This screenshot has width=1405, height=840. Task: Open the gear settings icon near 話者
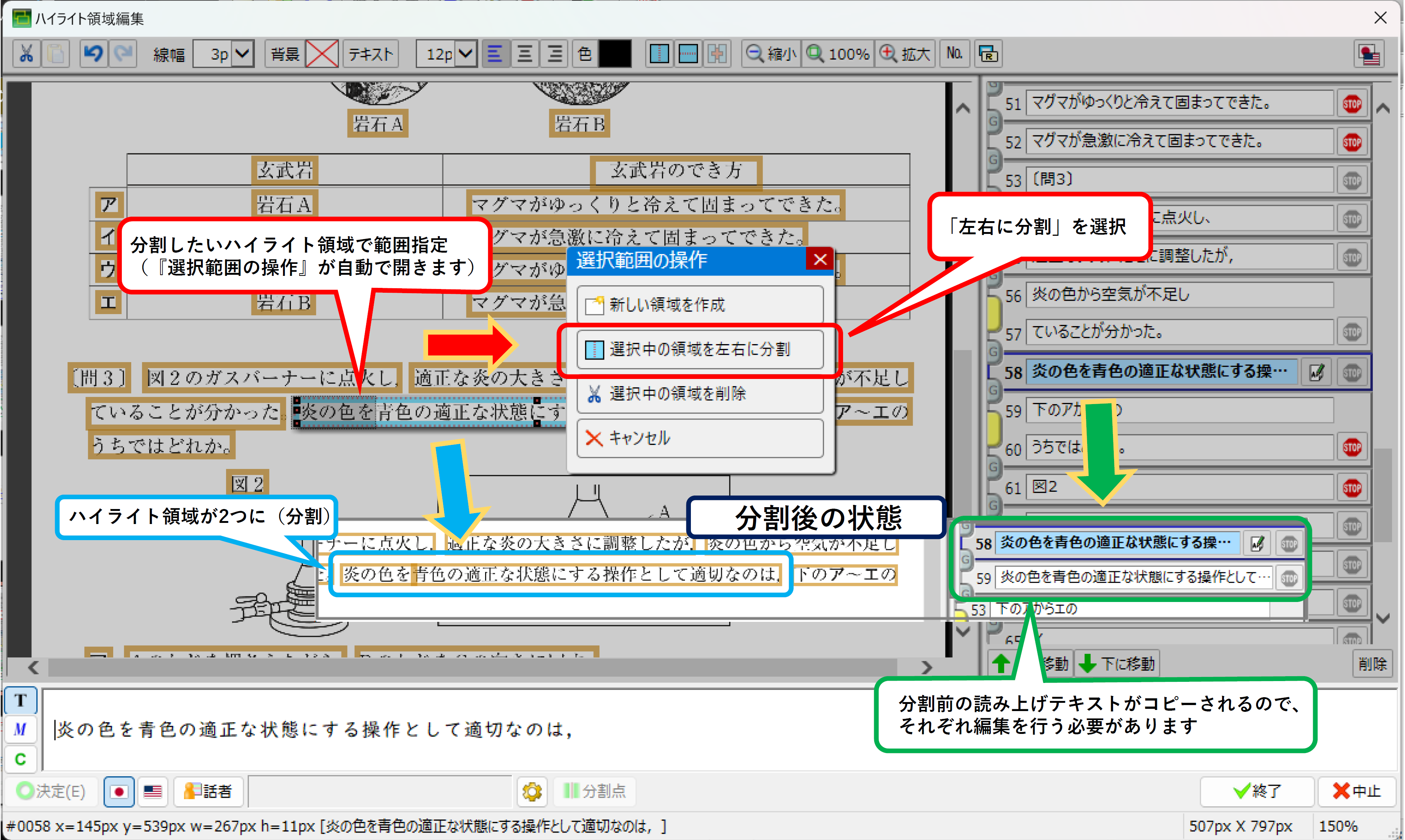point(532,791)
